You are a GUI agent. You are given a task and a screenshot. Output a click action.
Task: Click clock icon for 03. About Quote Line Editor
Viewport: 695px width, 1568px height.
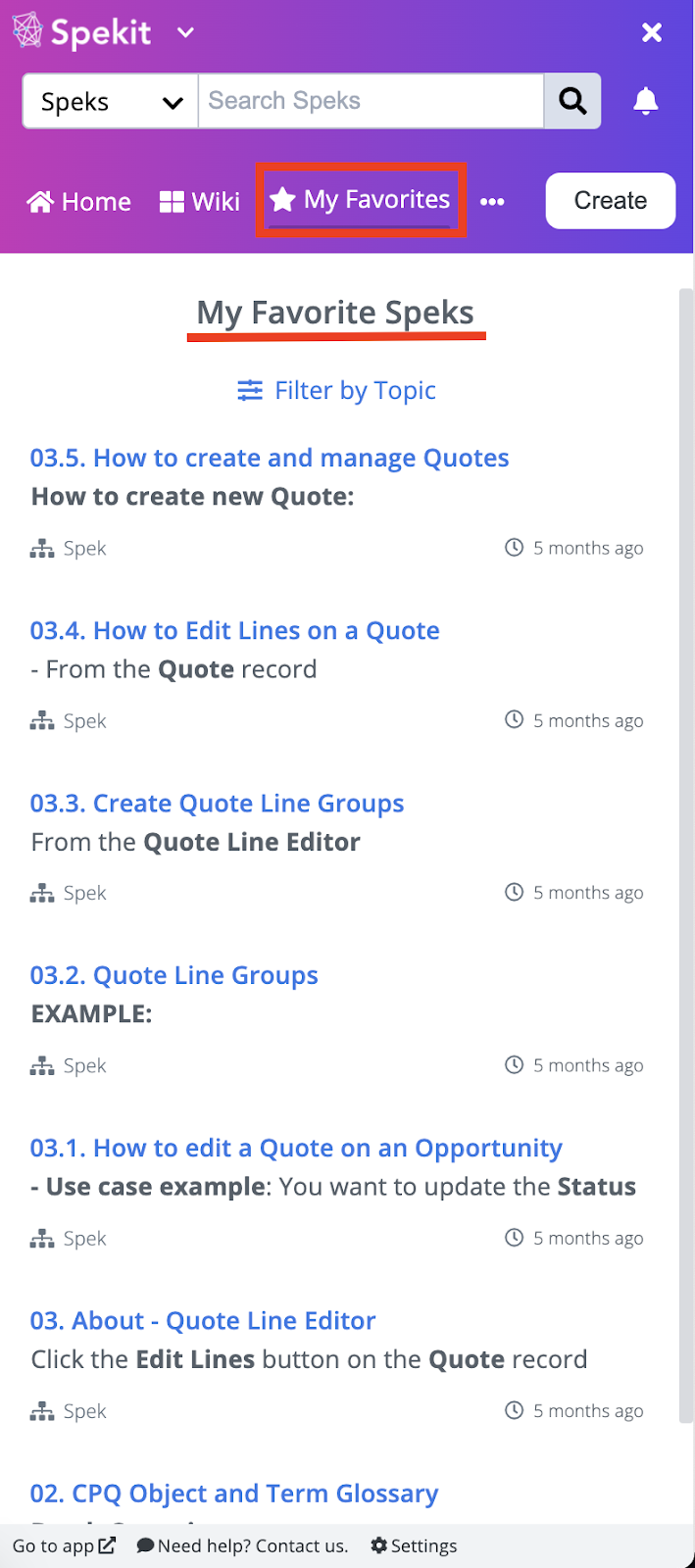point(514,1409)
